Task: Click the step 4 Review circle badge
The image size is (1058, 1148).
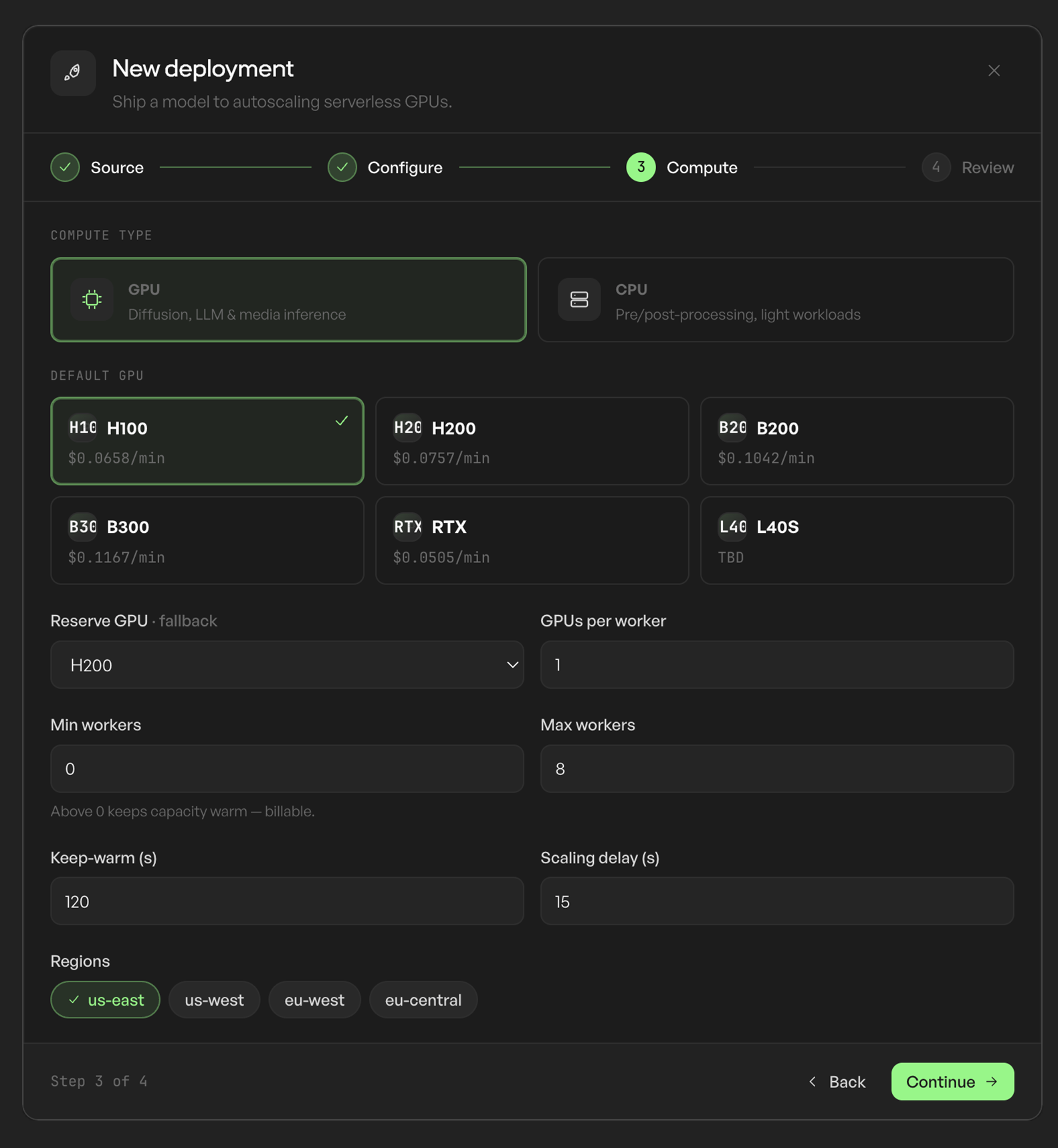Action: click(x=936, y=167)
